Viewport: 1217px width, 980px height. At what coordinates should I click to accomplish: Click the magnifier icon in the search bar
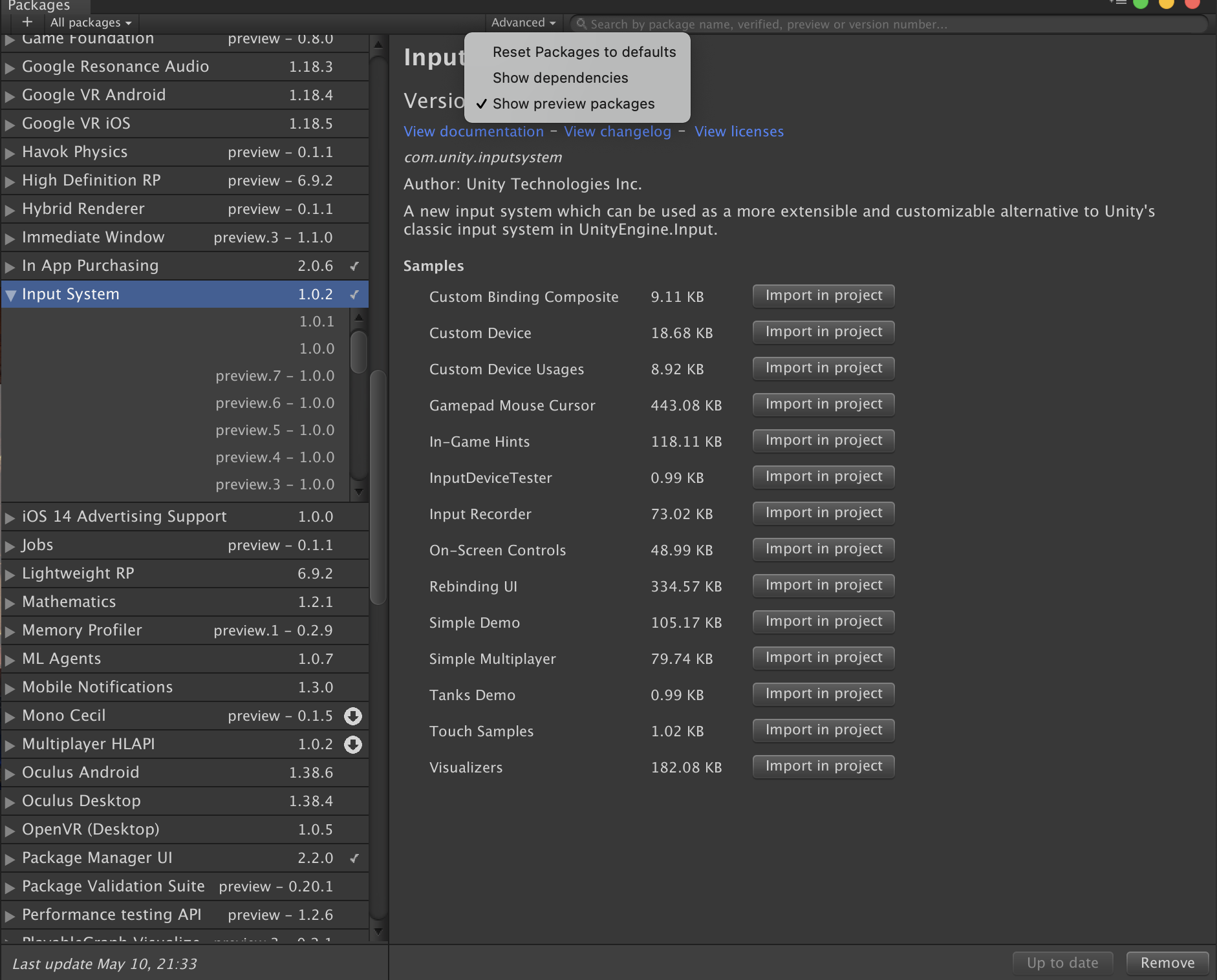pos(581,24)
